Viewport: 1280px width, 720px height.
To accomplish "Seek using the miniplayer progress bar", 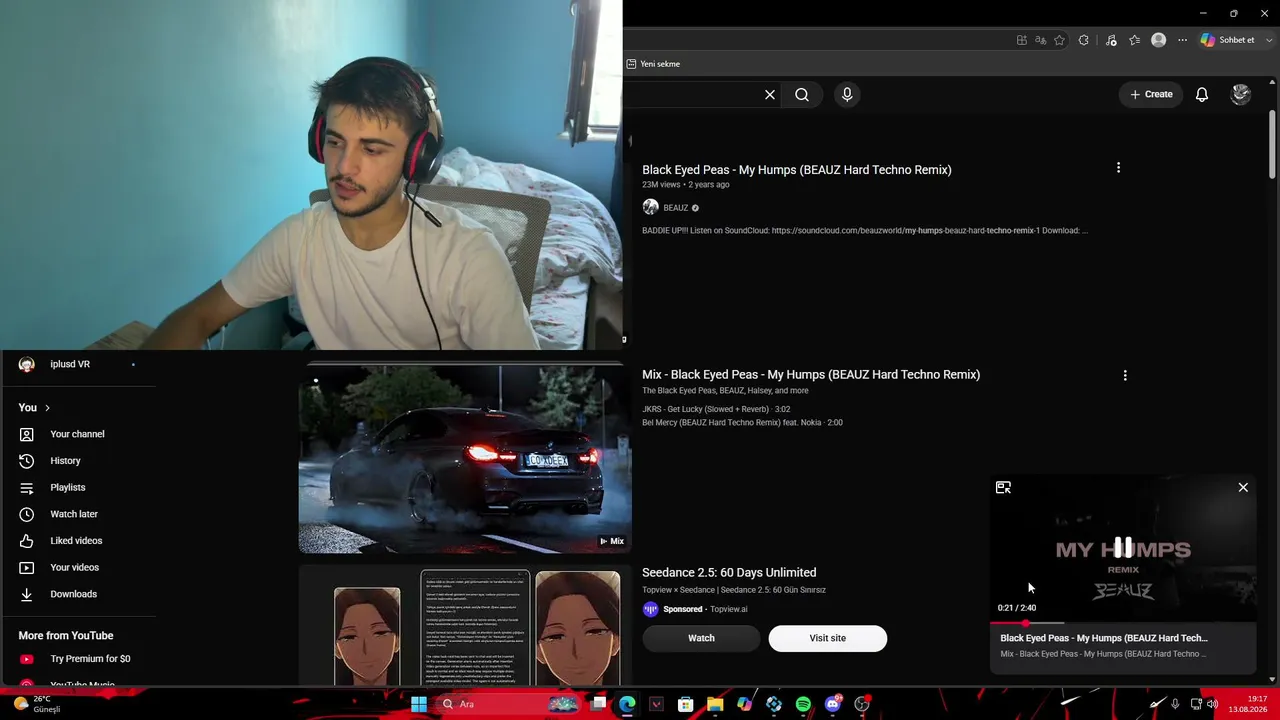I will tap(1123, 623).
